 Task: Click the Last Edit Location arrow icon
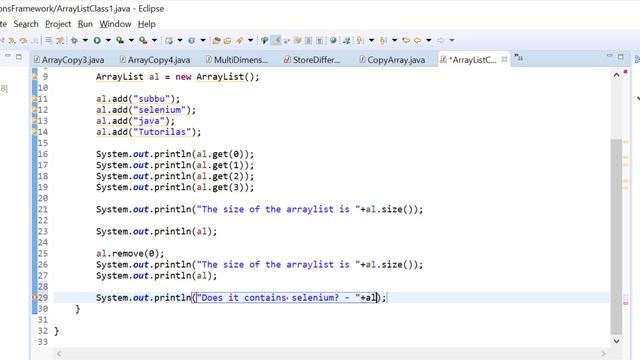(406, 40)
